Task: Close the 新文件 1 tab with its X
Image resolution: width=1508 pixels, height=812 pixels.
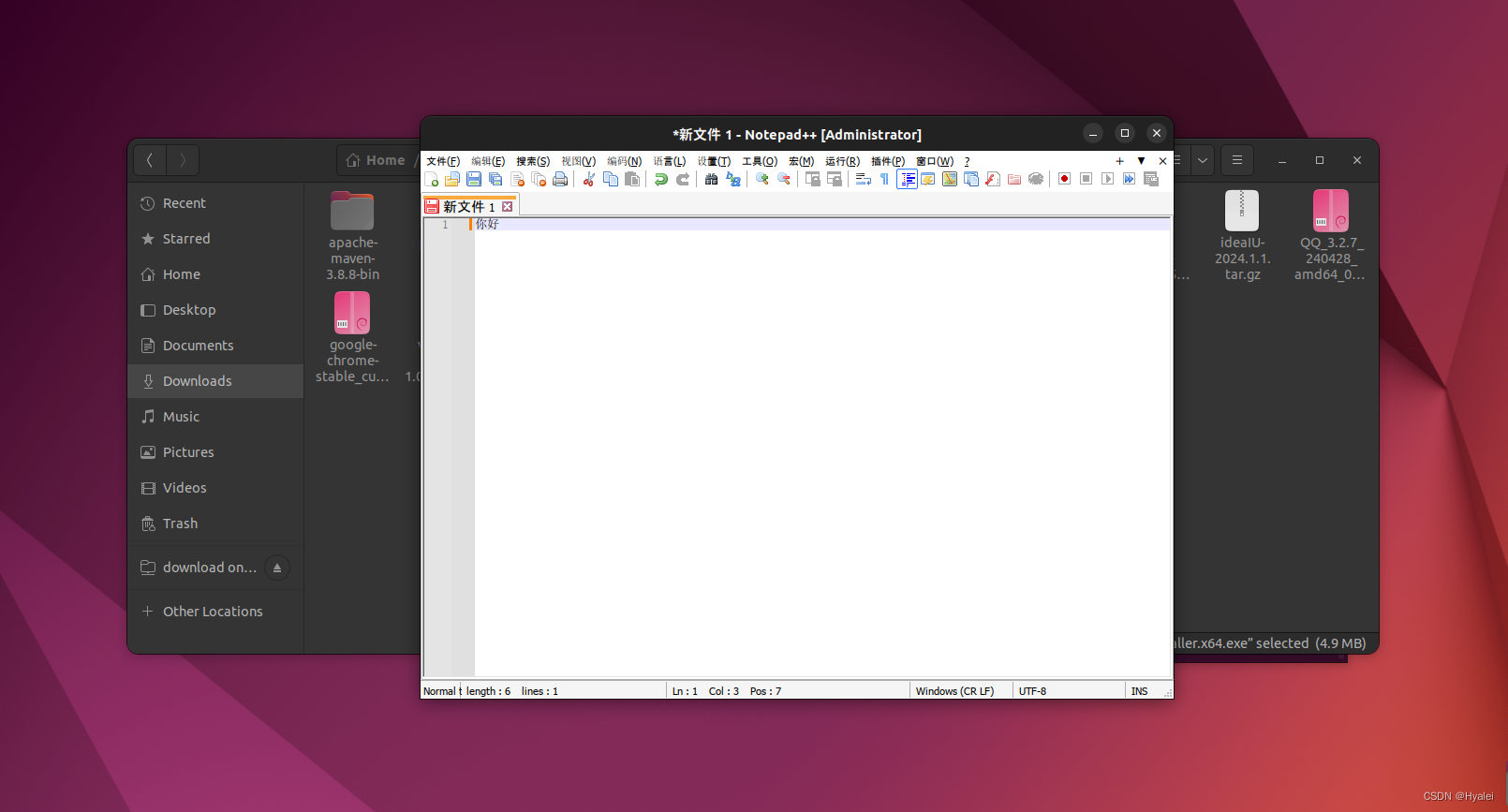Action: [508, 207]
